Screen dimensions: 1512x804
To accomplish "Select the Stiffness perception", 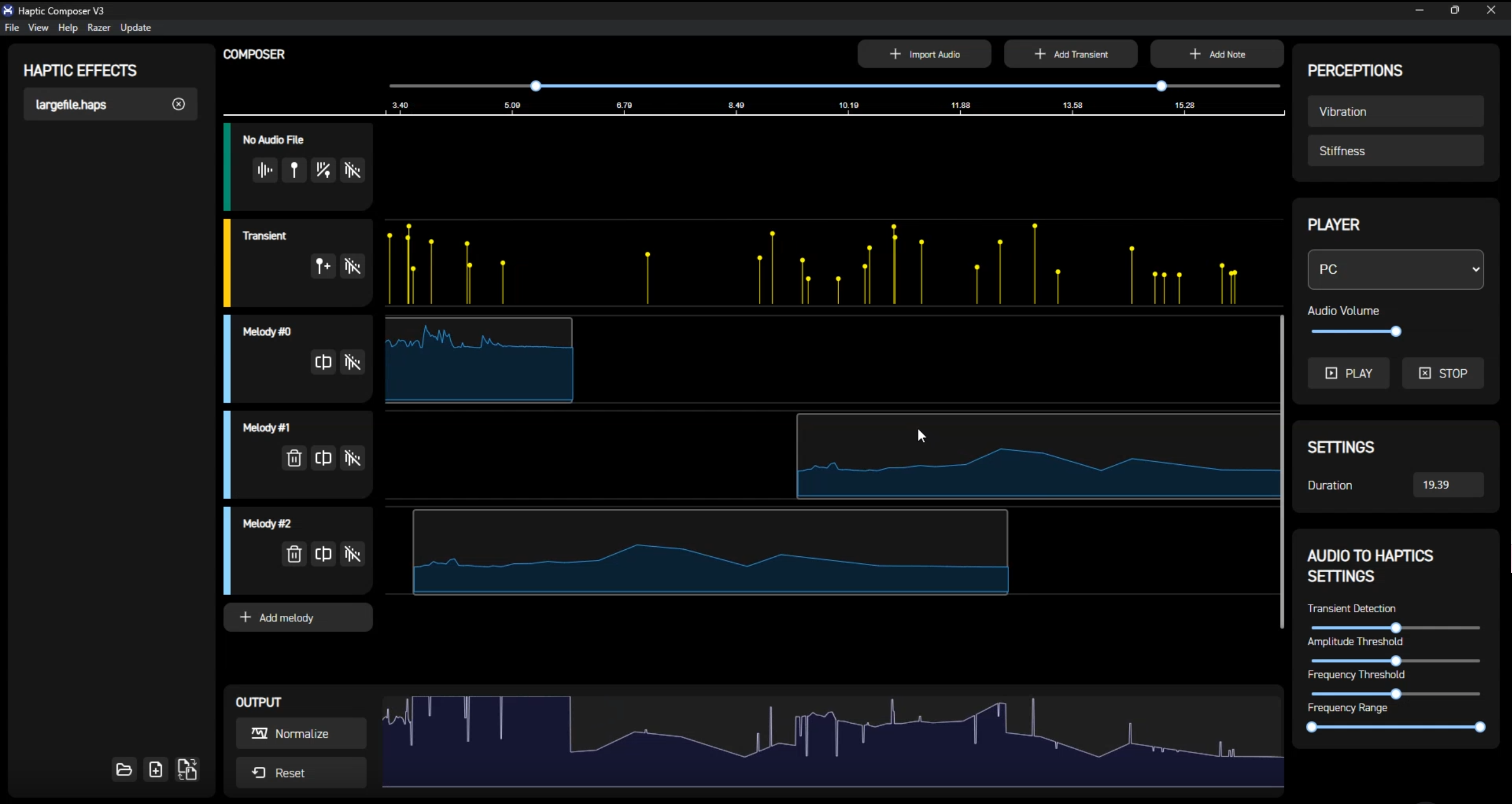I will pos(1396,151).
